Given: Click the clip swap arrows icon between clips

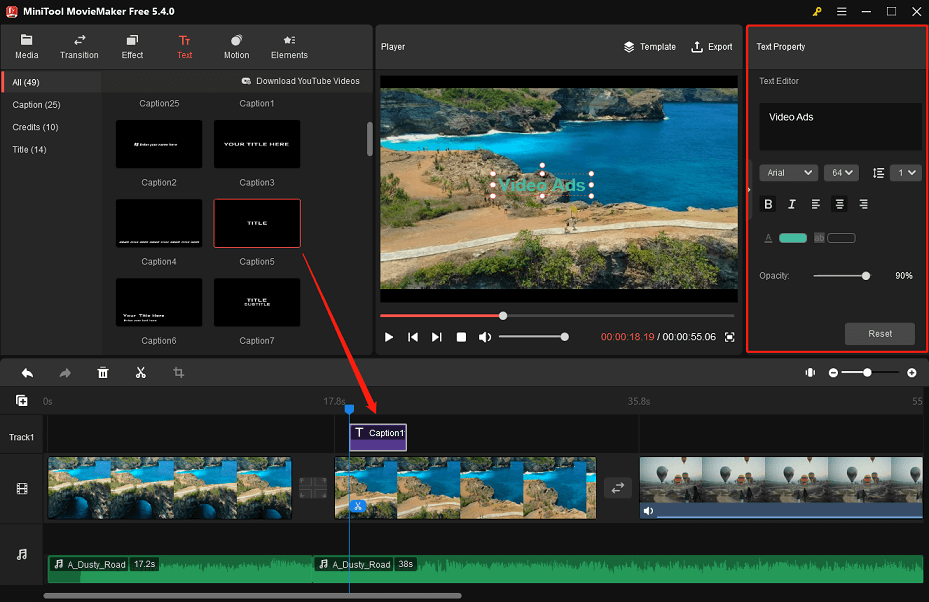Looking at the screenshot, I should tap(617, 488).
